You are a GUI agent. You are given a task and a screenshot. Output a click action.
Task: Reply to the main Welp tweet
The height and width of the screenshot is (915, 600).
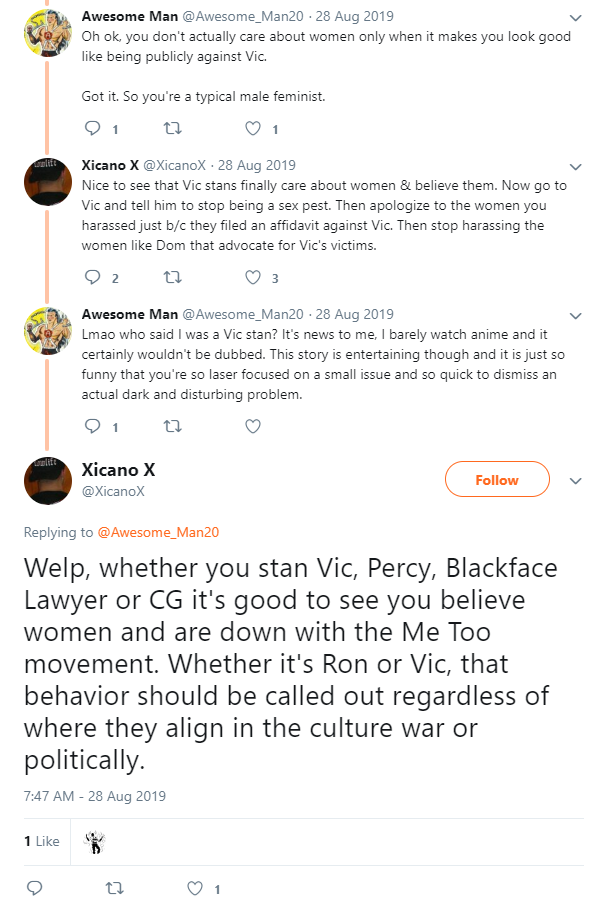tap(35, 888)
